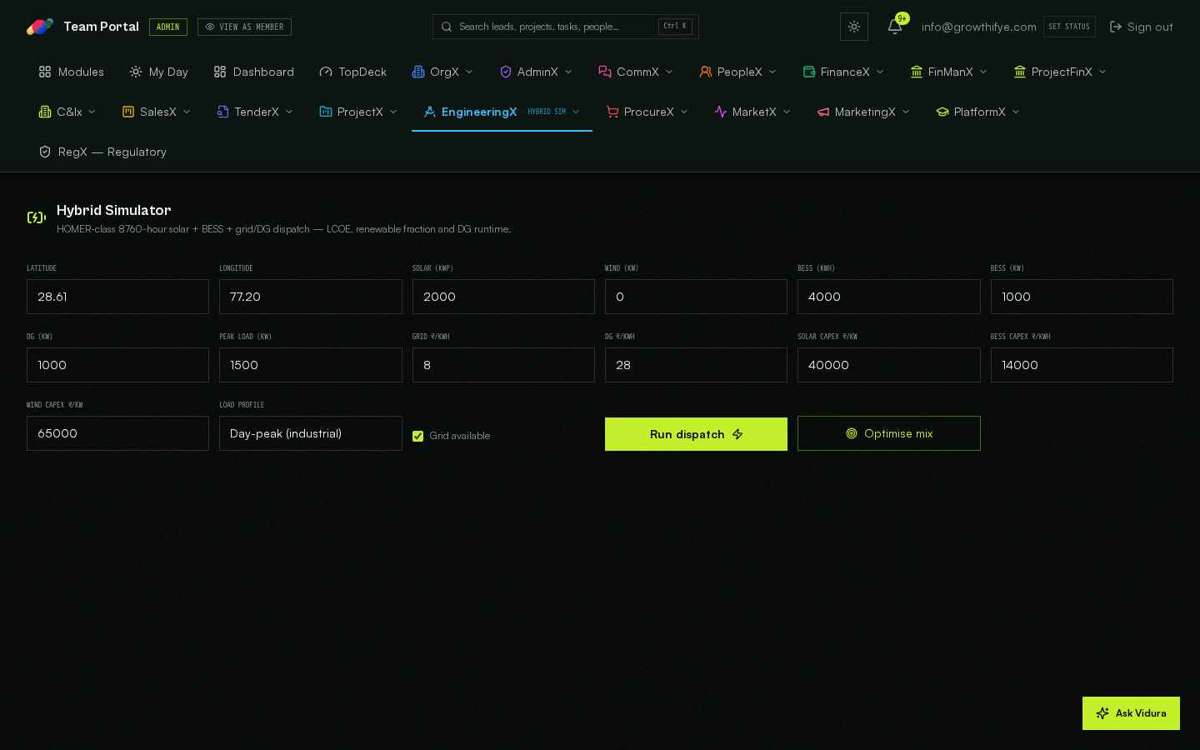Click the Team Portal logo icon

coord(40,27)
